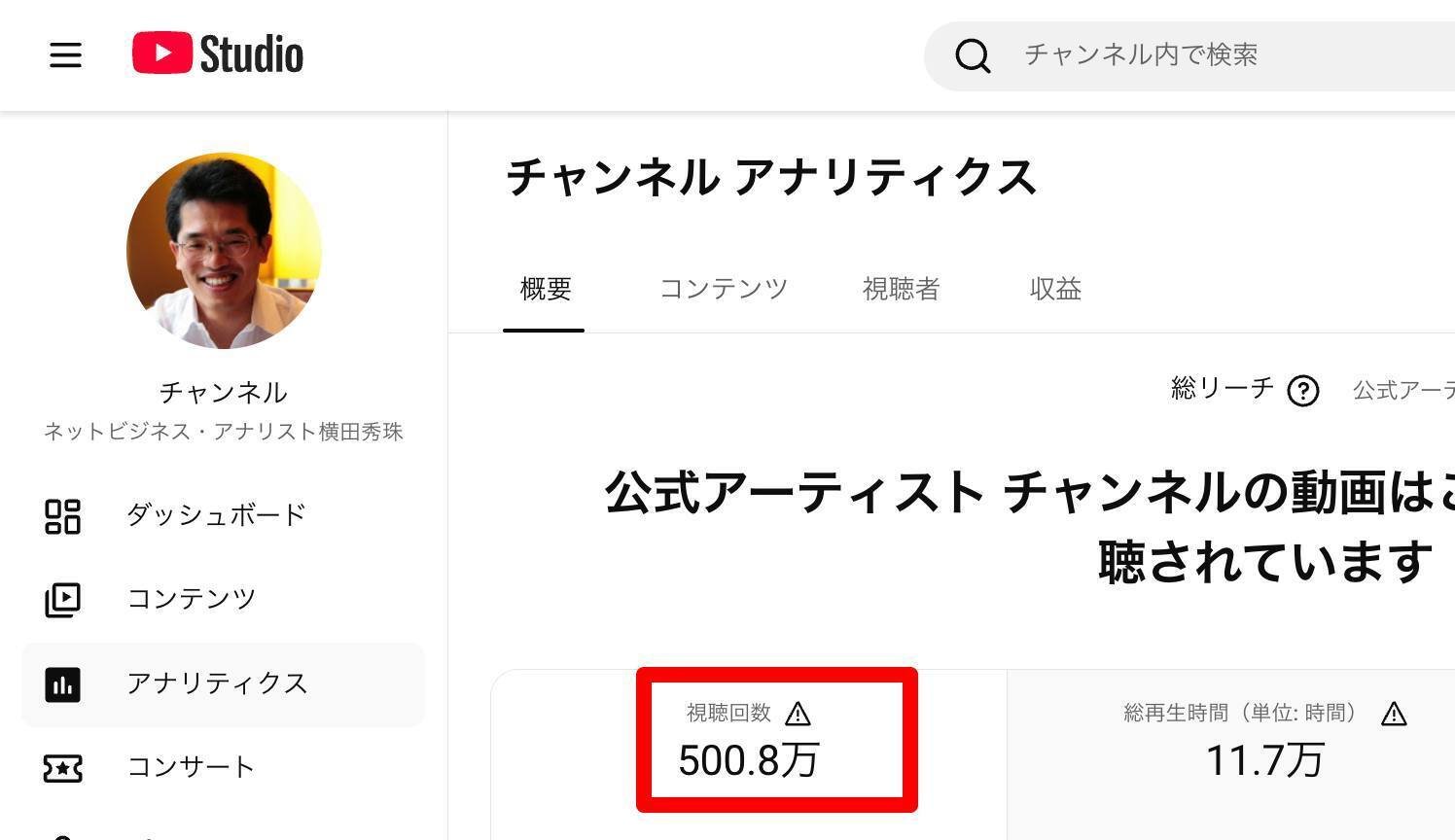Switch to the 概要 tab
Image resolution: width=1455 pixels, height=840 pixels.
(545, 289)
